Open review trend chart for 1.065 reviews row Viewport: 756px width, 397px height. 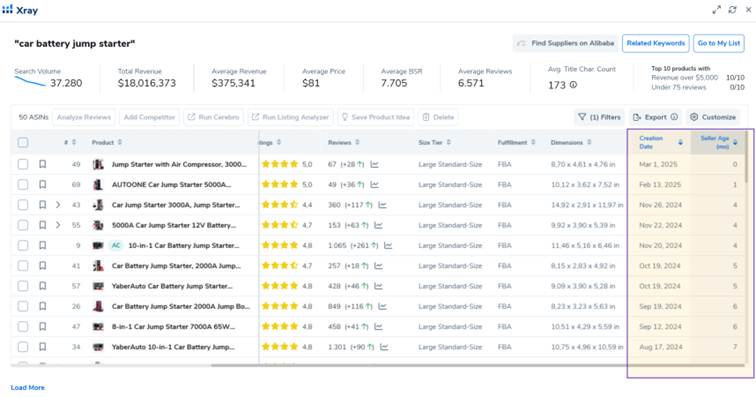(x=388, y=246)
